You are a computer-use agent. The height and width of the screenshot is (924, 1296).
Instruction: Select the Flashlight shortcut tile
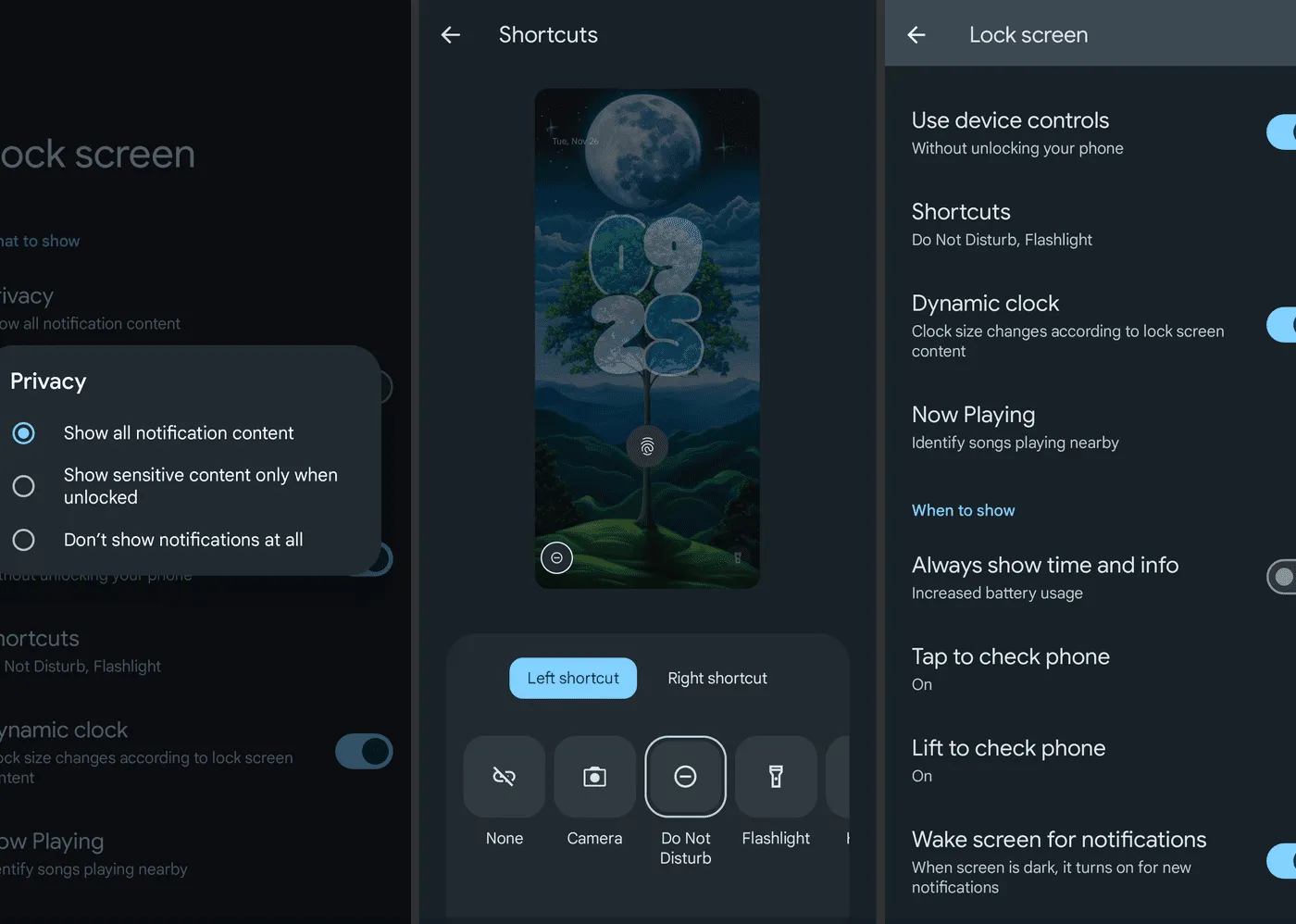tap(776, 777)
